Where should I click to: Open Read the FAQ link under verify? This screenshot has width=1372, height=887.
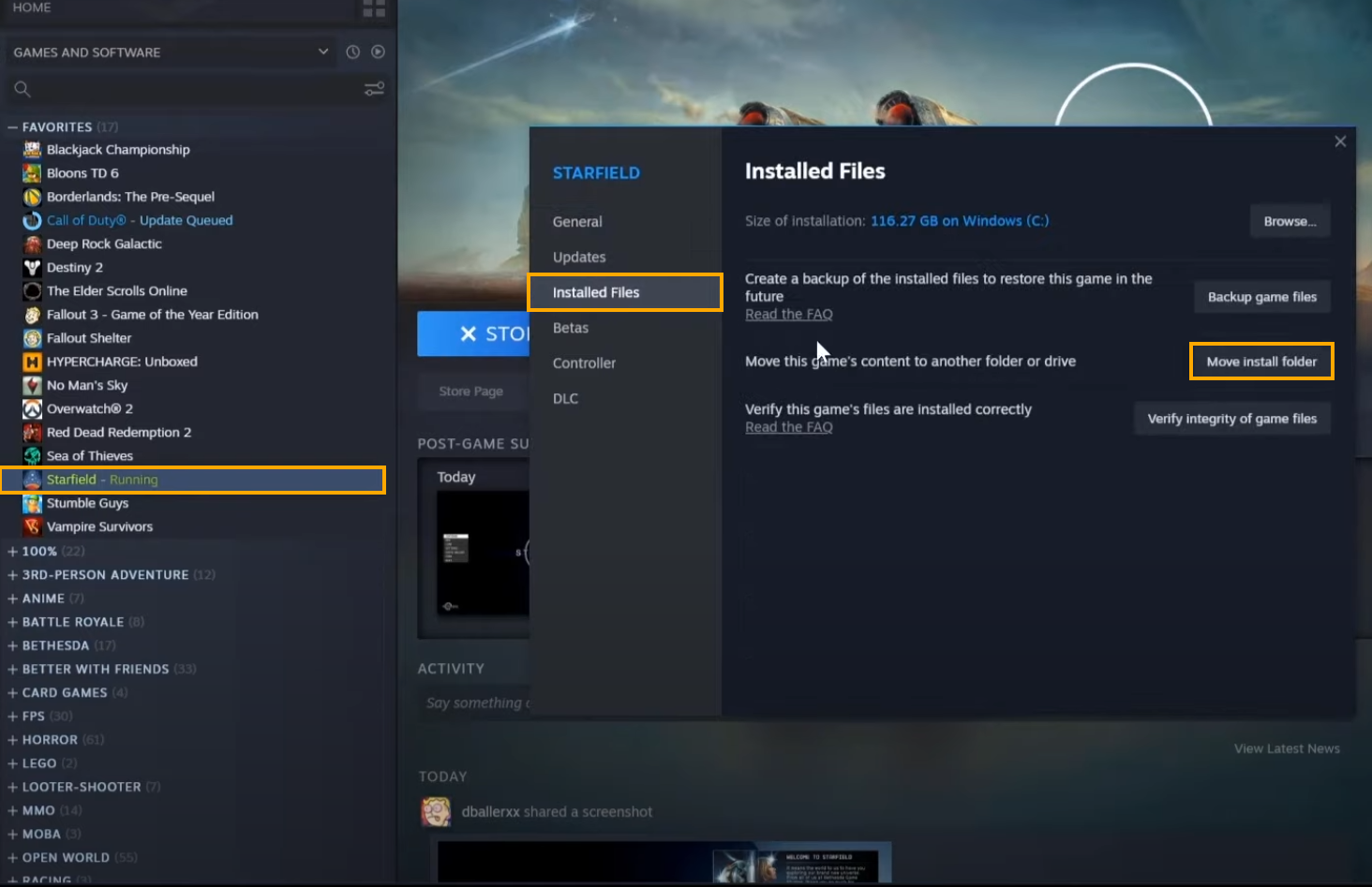coord(789,428)
